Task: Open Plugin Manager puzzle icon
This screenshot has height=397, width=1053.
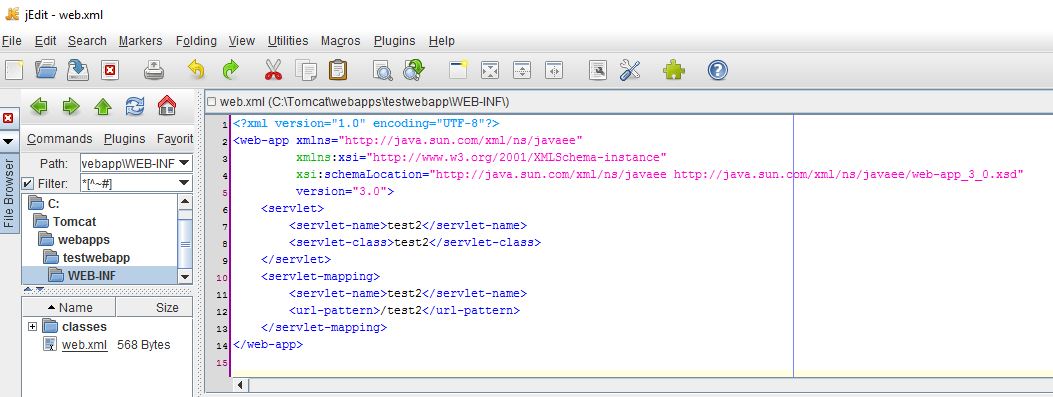Action: coord(674,70)
